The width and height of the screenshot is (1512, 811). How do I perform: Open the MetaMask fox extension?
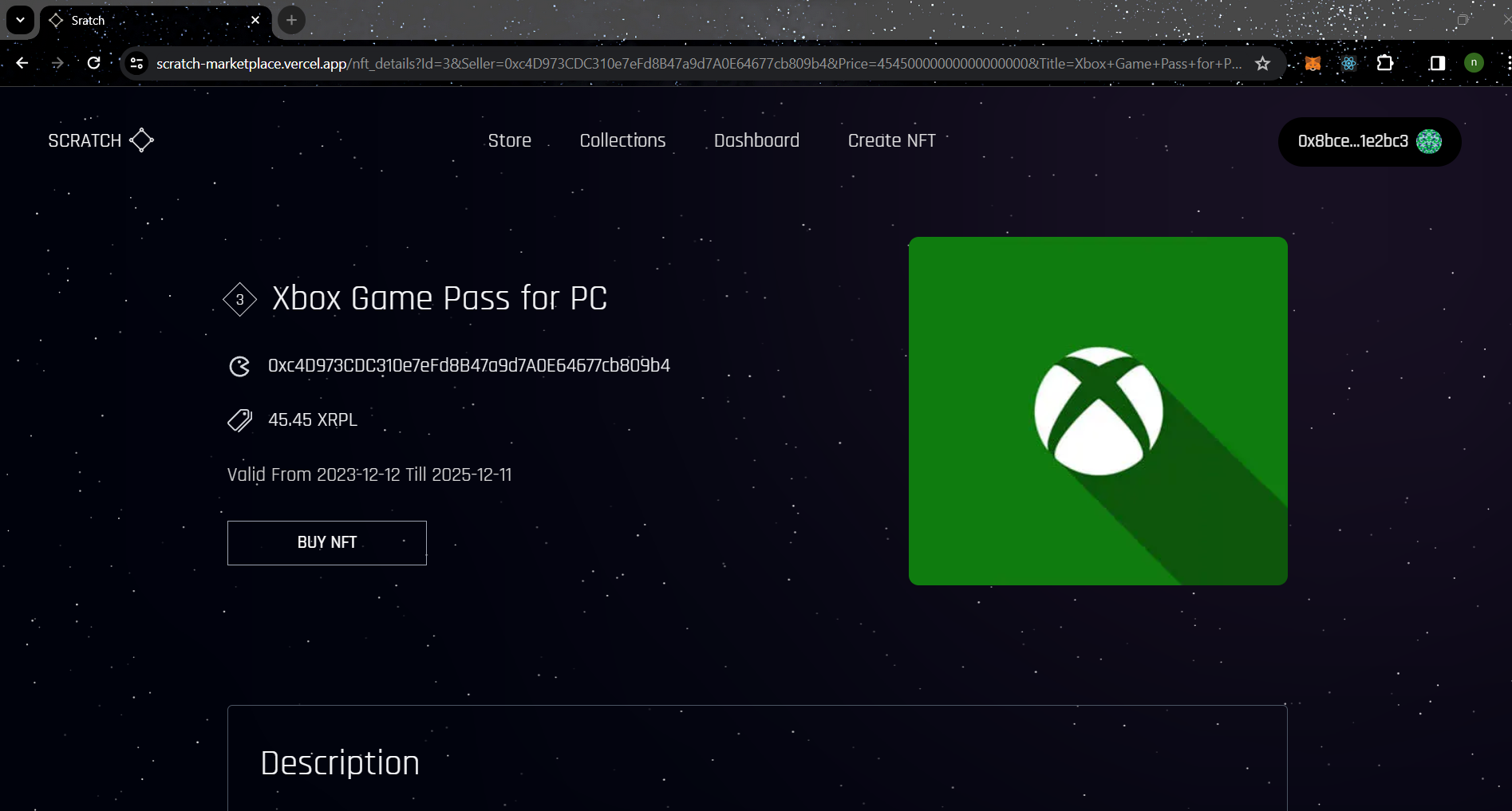point(1313,63)
